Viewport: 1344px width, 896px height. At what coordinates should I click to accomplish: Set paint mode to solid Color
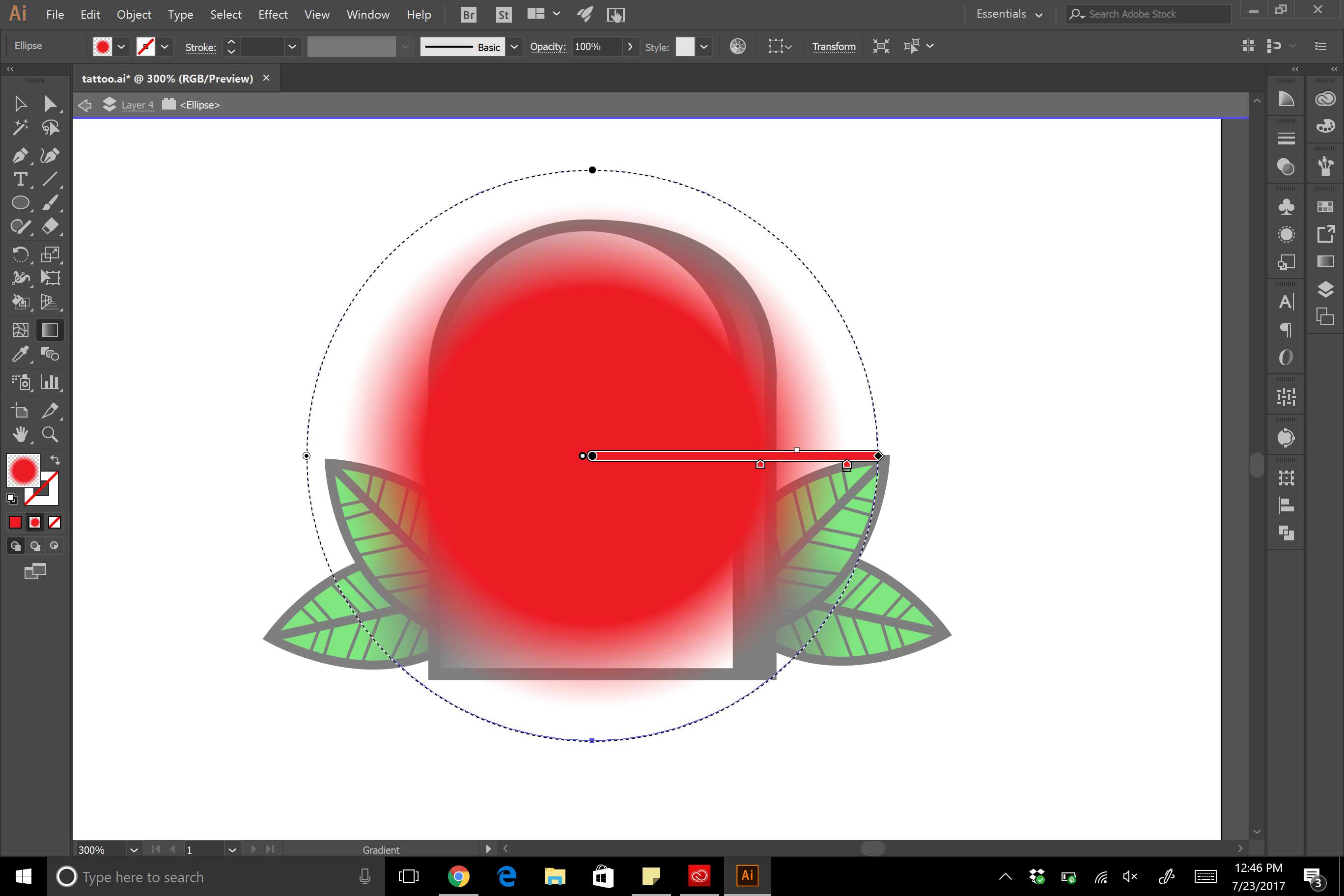tap(15, 522)
